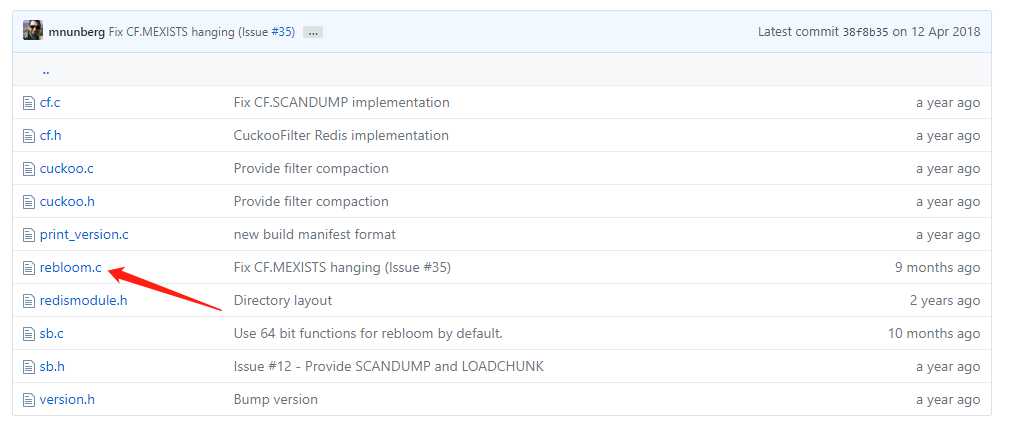
Task: Open 'Bump version' commit message
Action: (x=276, y=399)
